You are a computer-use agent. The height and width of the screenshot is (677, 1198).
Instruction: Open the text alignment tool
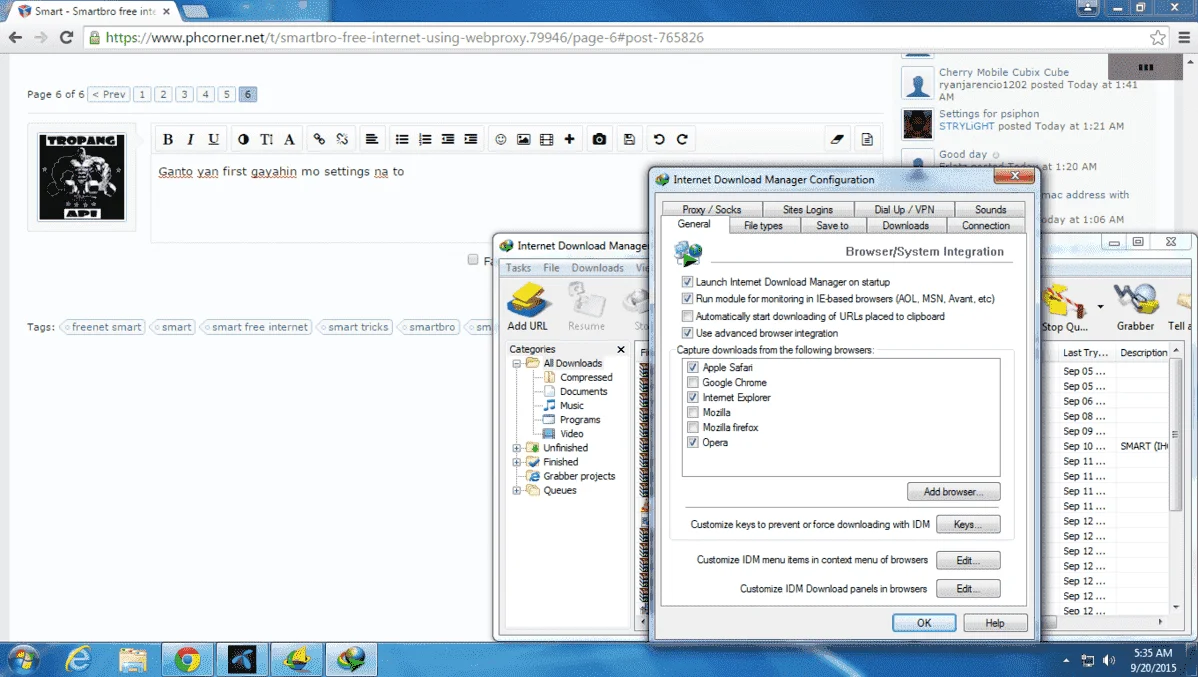coord(371,139)
